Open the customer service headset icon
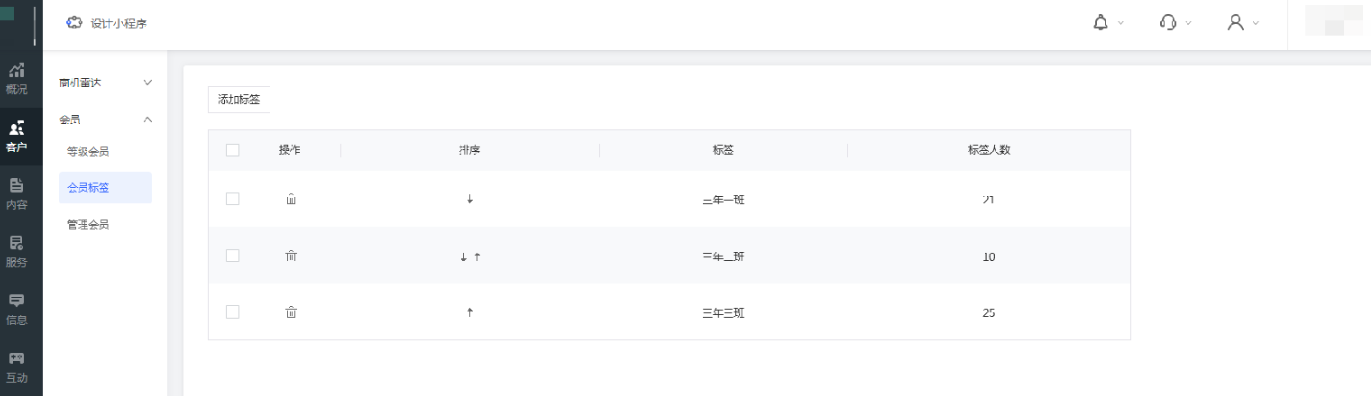The image size is (1371, 396). pos(1168,22)
